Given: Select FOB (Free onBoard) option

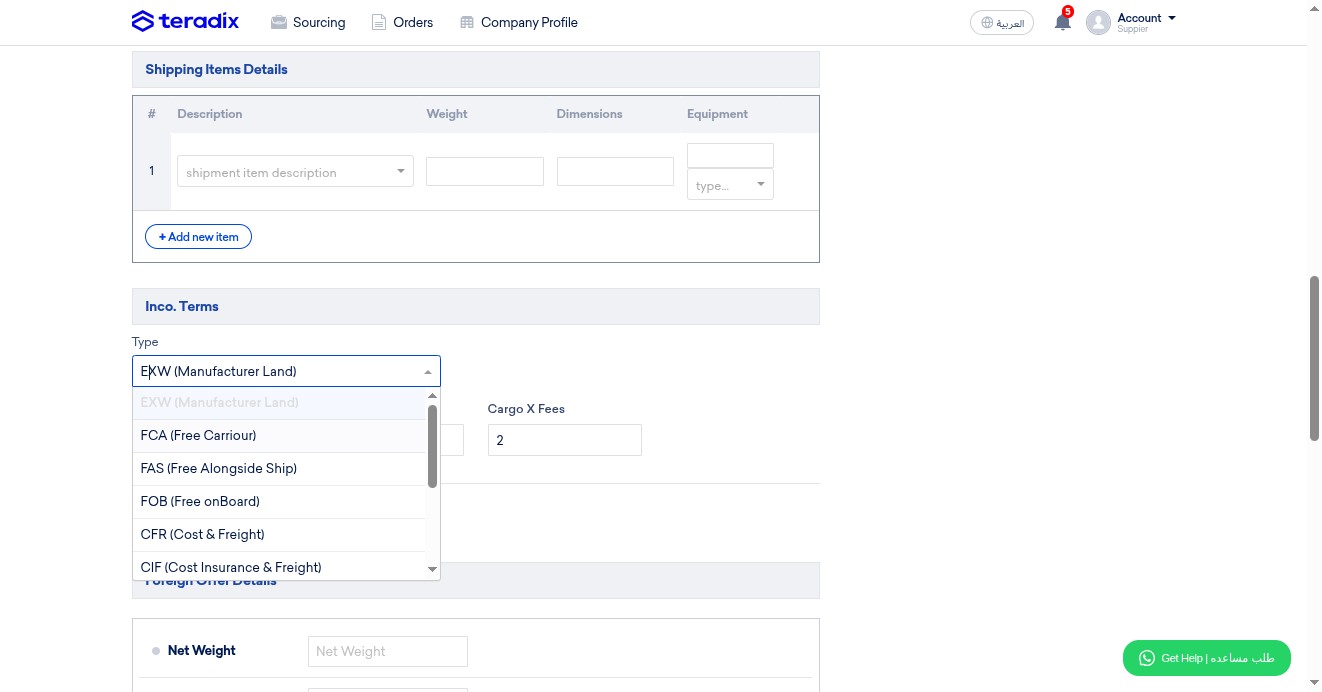Looking at the screenshot, I should tap(279, 502).
